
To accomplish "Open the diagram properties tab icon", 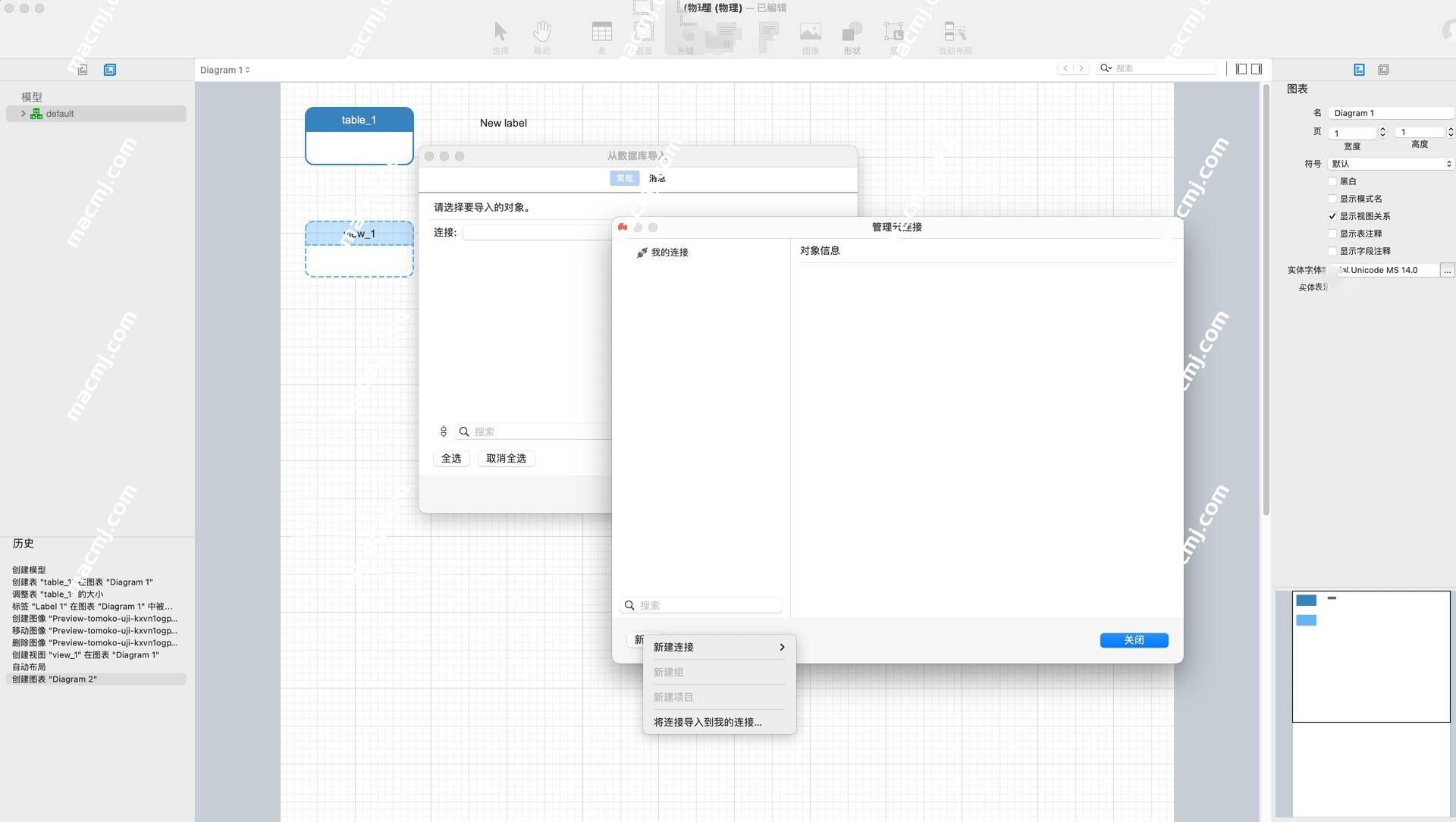I will 1359,70.
